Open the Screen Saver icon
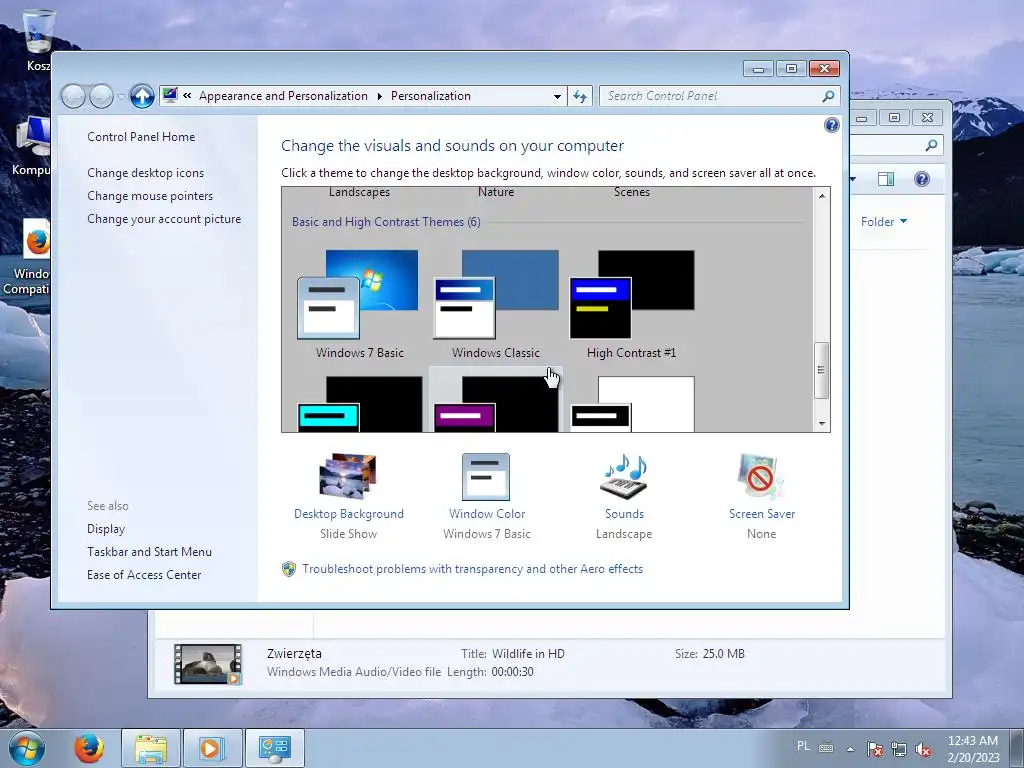1024x768 pixels. [761, 477]
